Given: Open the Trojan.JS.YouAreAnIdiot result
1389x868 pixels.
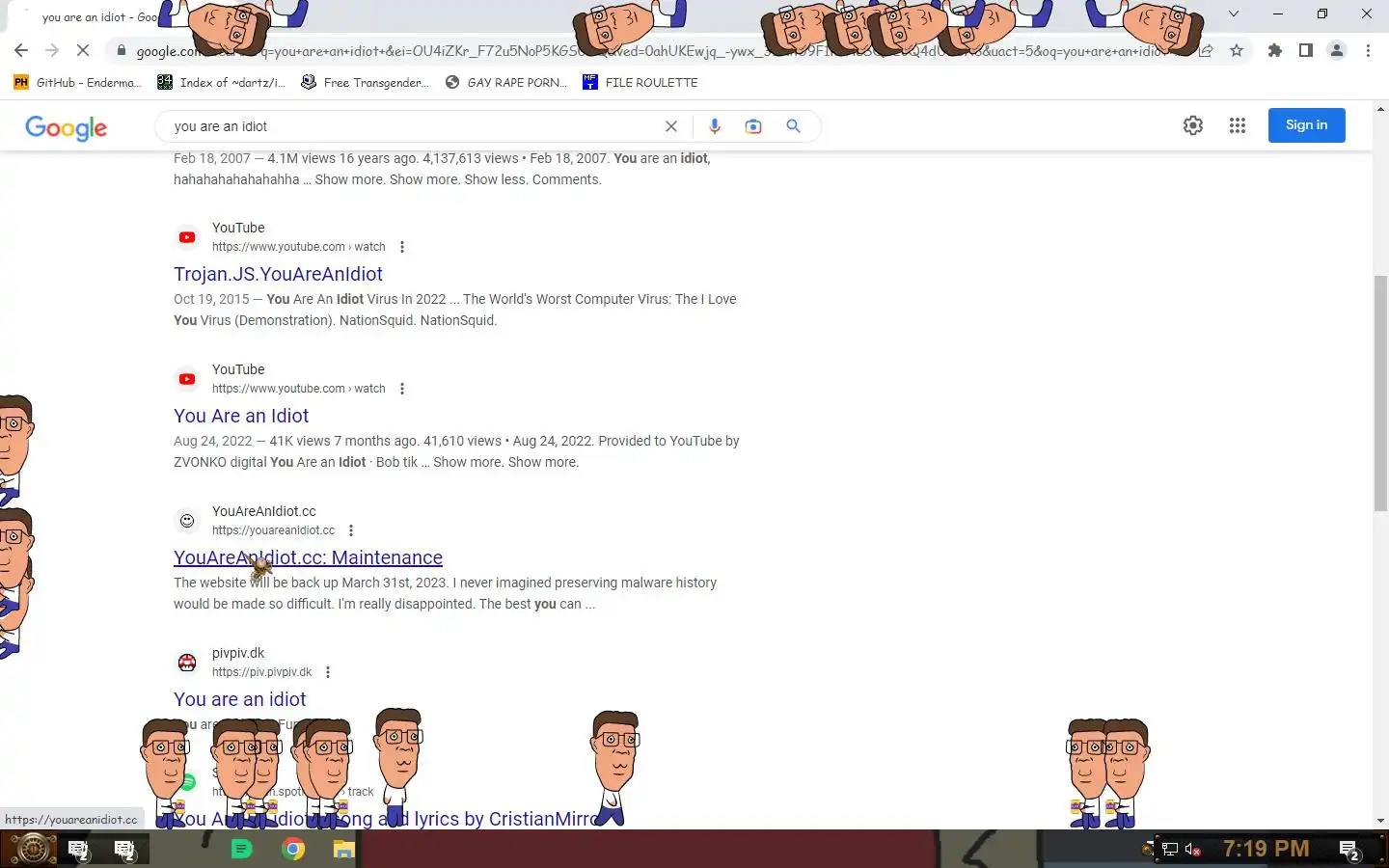Looking at the screenshot, I should point(278,274).
